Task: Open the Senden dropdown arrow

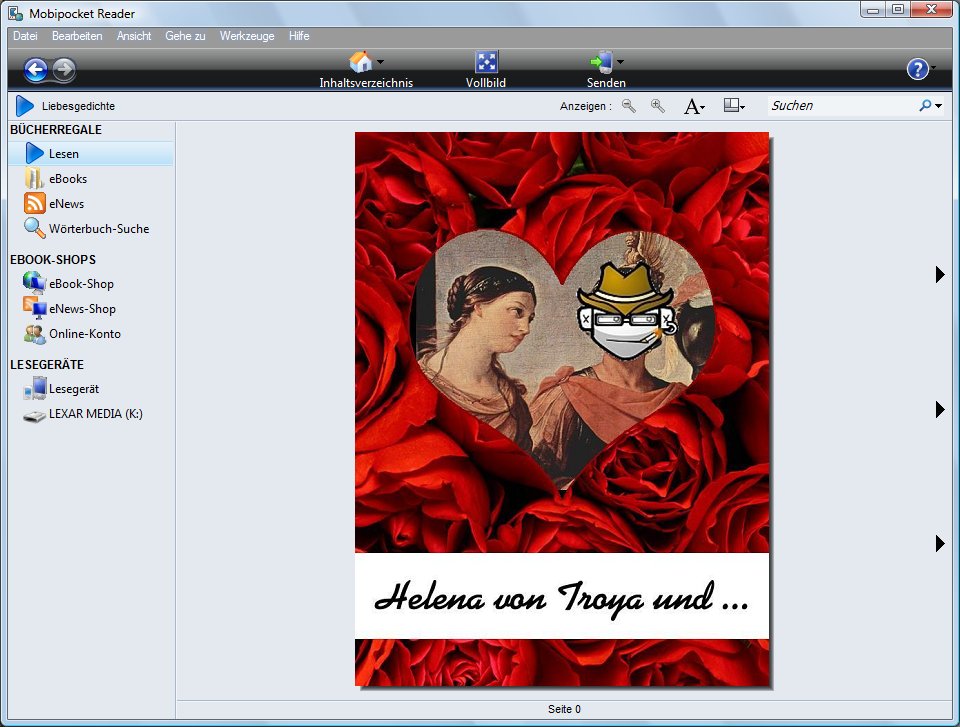Action: tap(620, 62)
